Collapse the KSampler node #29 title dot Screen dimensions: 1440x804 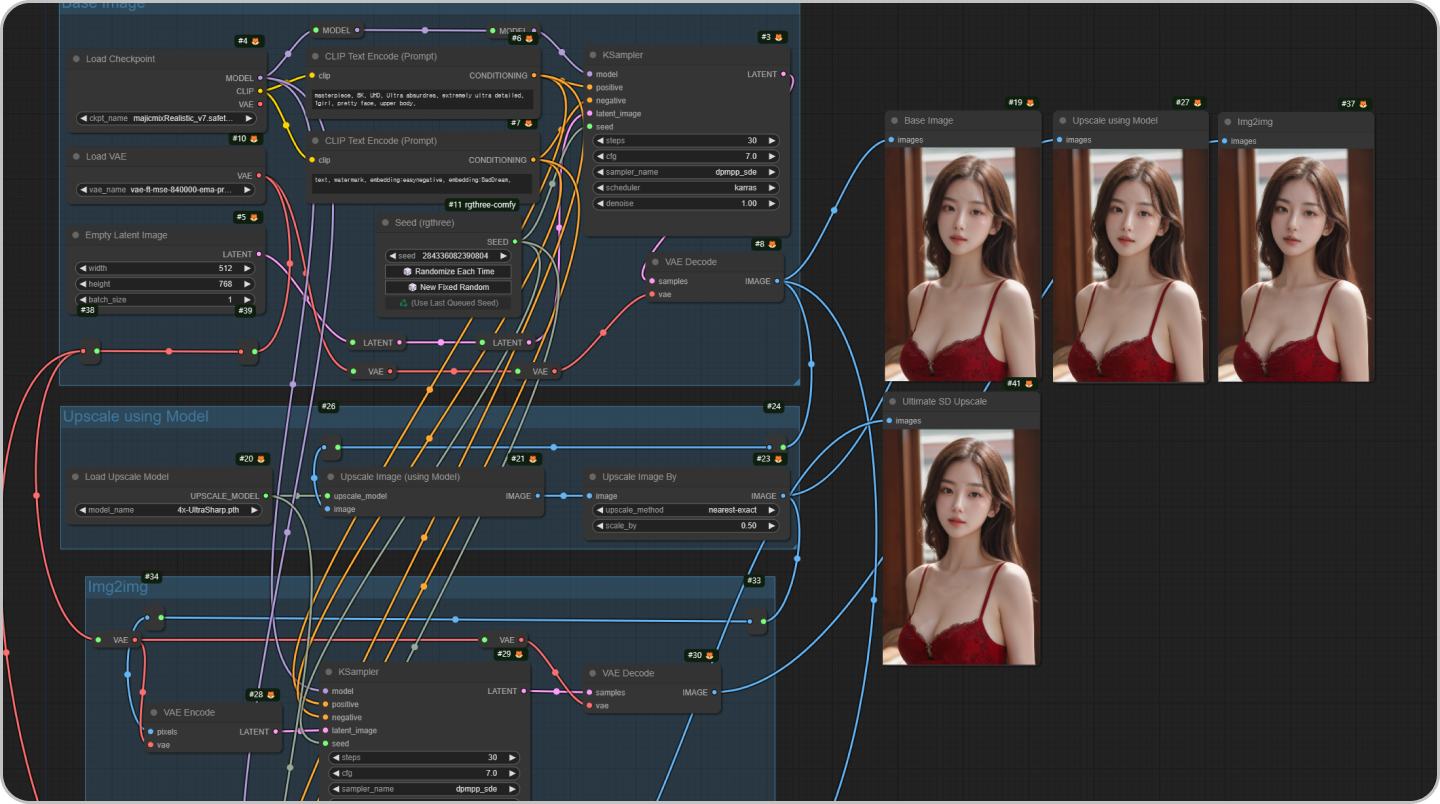click(x=329, y=672)
